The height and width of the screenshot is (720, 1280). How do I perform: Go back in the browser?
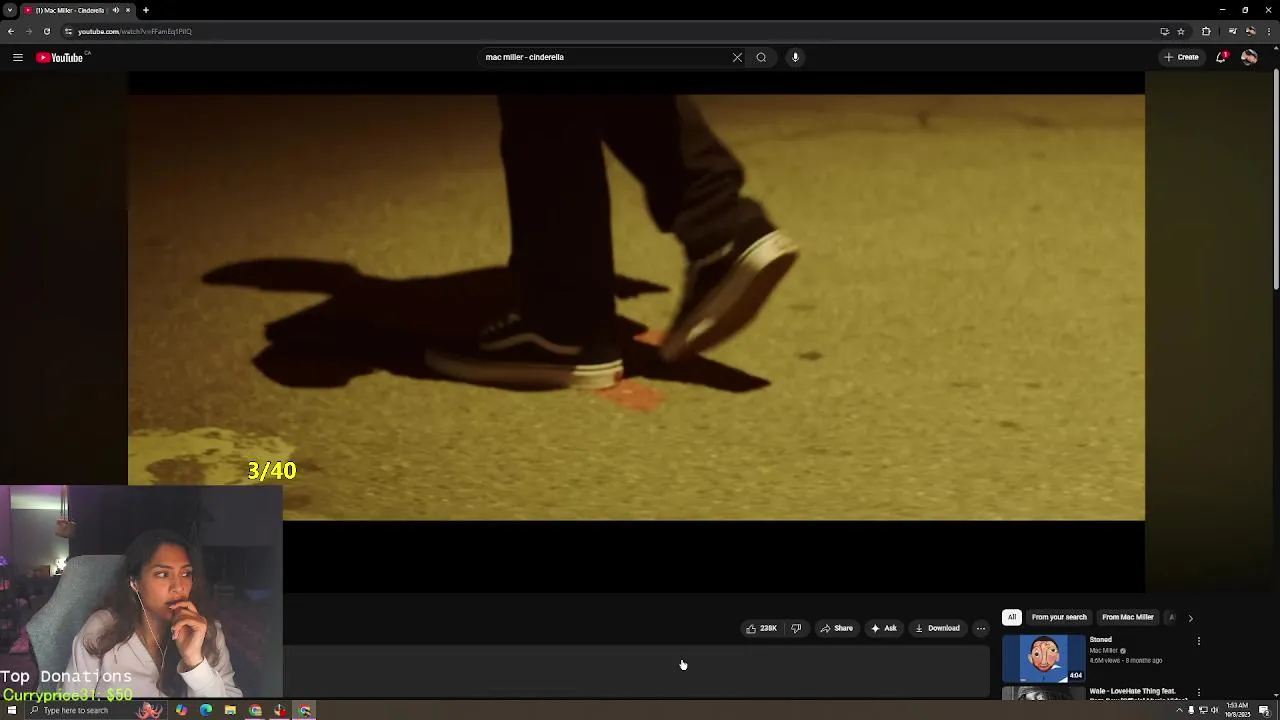click(11, 31)
